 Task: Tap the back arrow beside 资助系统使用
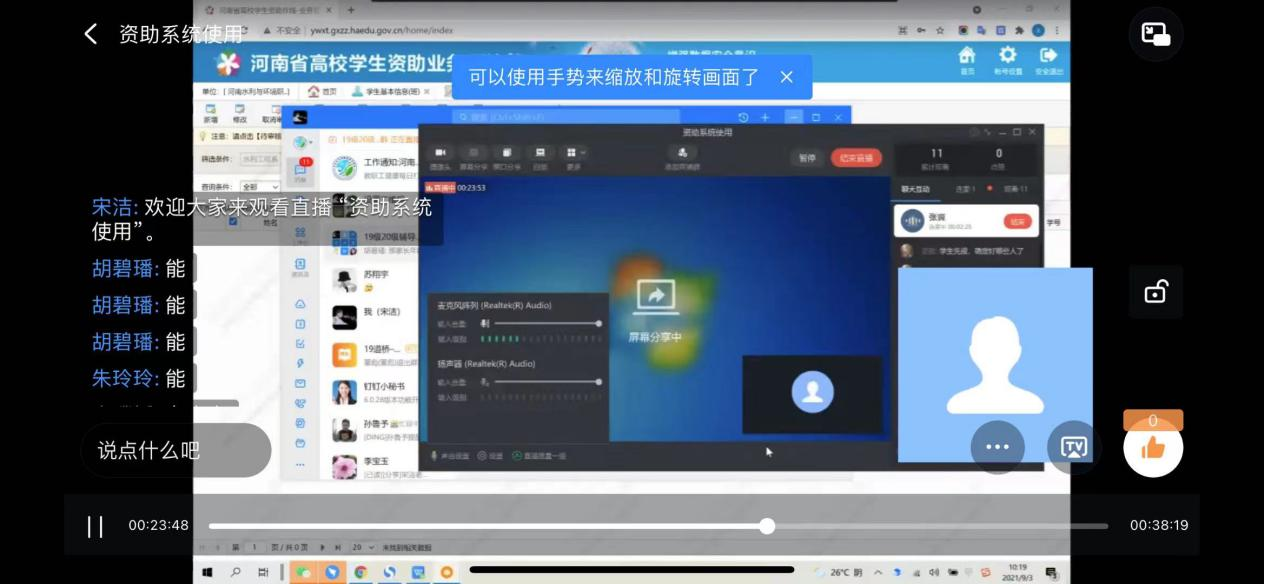[x=91, y=34]
